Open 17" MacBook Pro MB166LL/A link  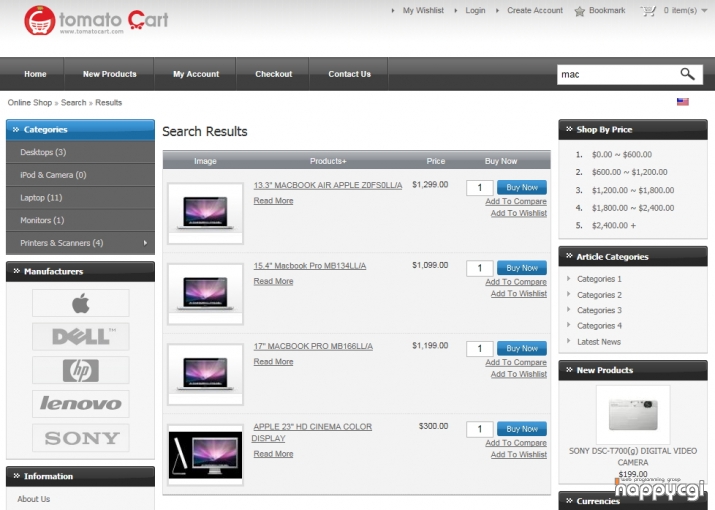[313, 346]
